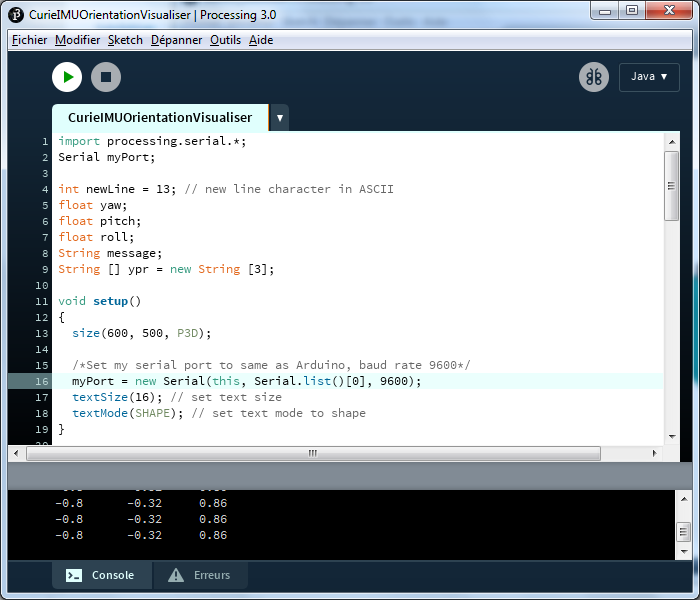Open the Sketch menu
This screenshot has width=700, height=600.
125,40
